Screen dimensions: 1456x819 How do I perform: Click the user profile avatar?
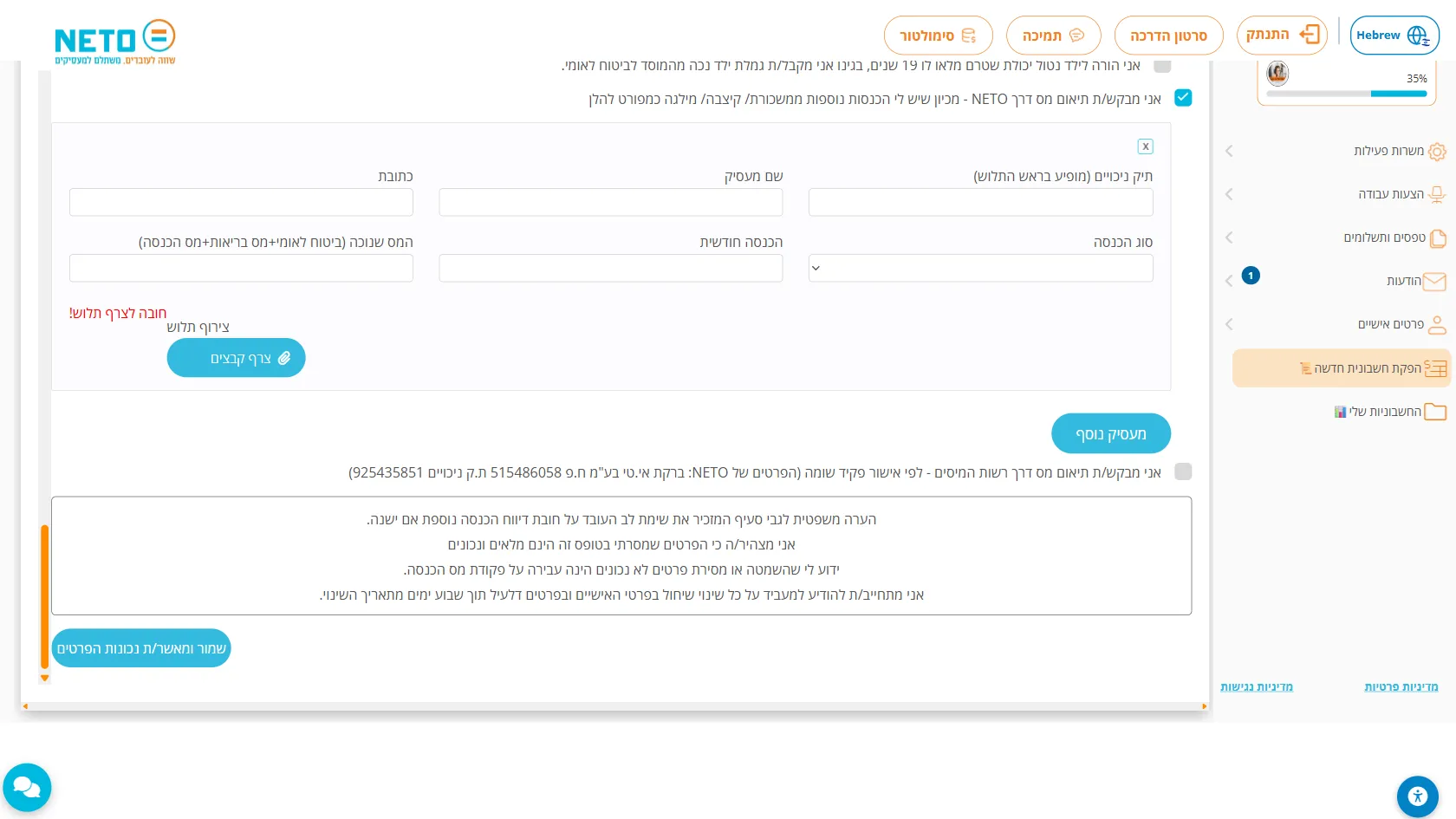click(1277, 74)
